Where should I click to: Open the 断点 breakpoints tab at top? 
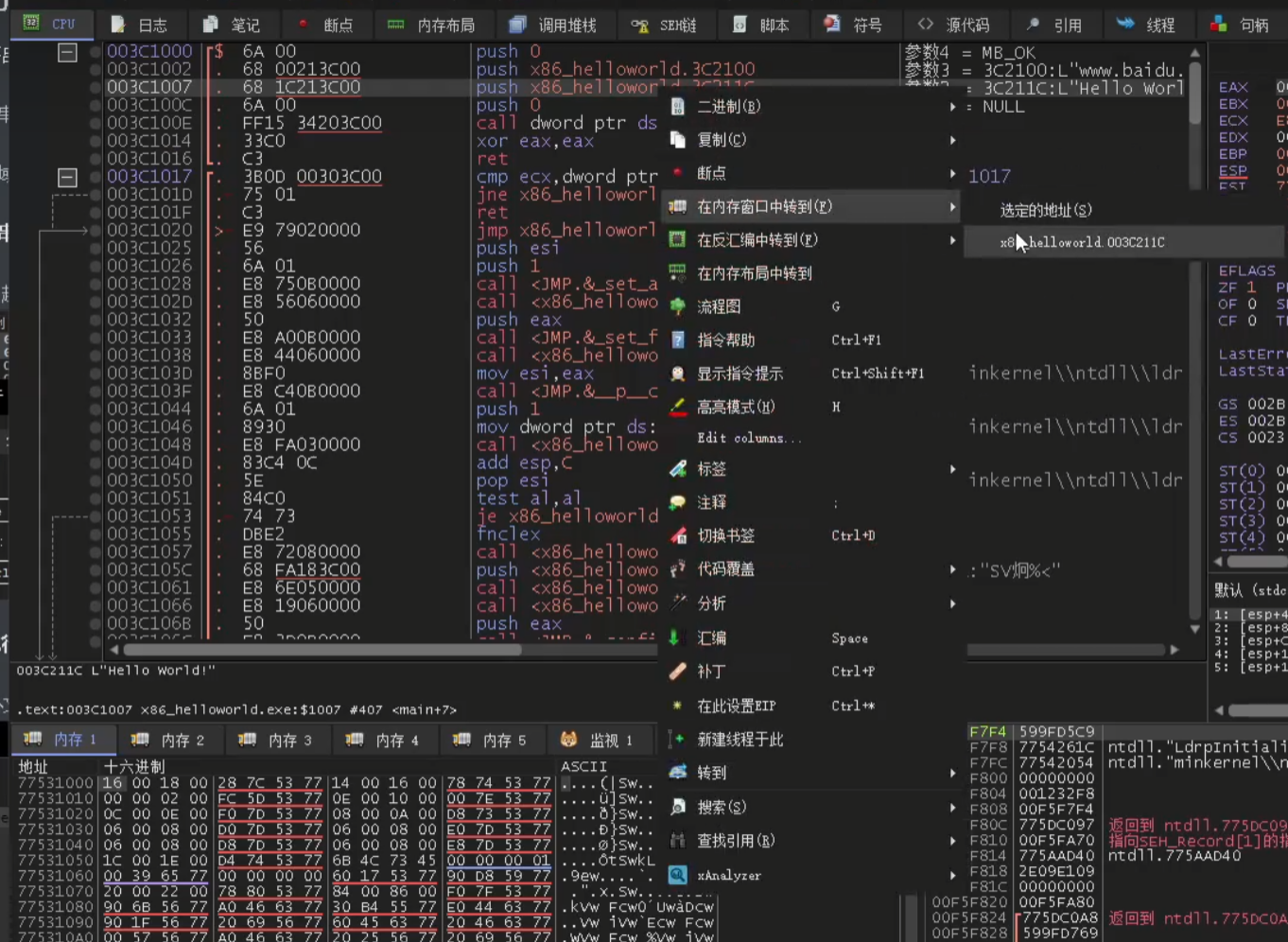(x=325, y=25)
